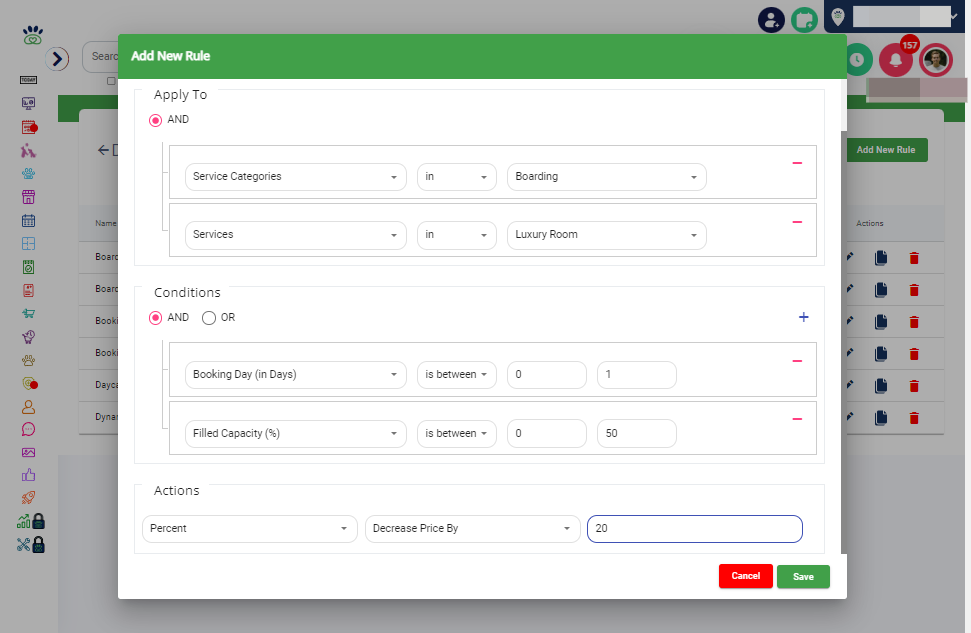Open the Luxury Room value dropdown

pos(607,235)
